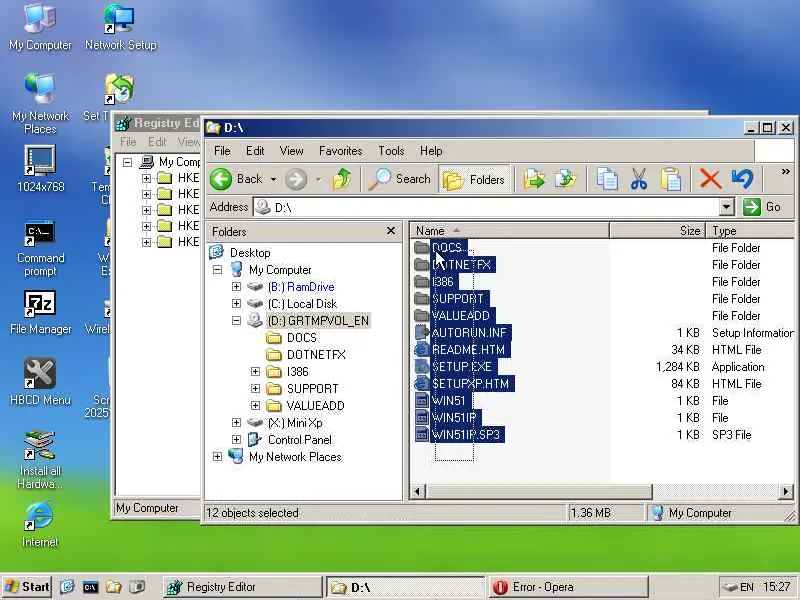Open the Network Setup desktop icon
800x600 pixels.
point(120,28)
